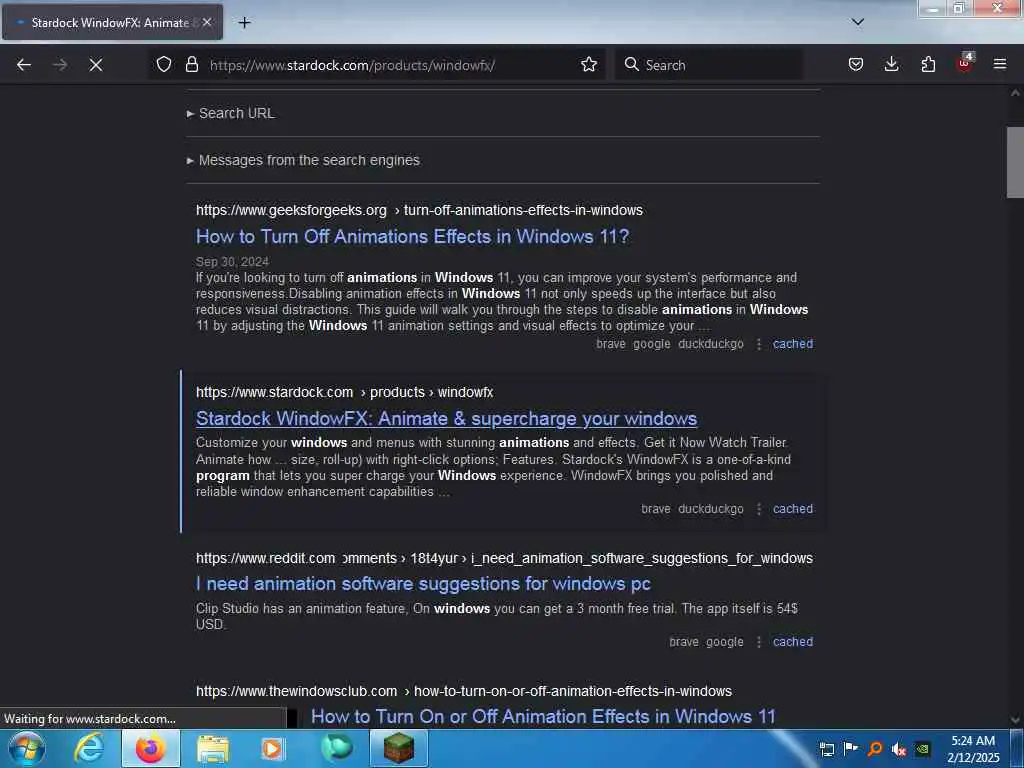Viewport: 1024px width, 768px height.
Task: Open cached link for geeksforgeeks result
Action: [793, 344]
